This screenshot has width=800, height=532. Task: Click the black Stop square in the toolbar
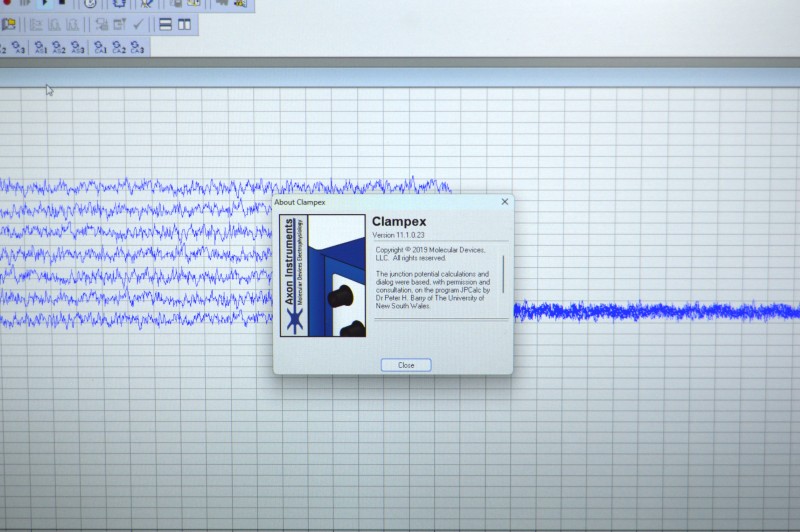[x=61, y=3]
